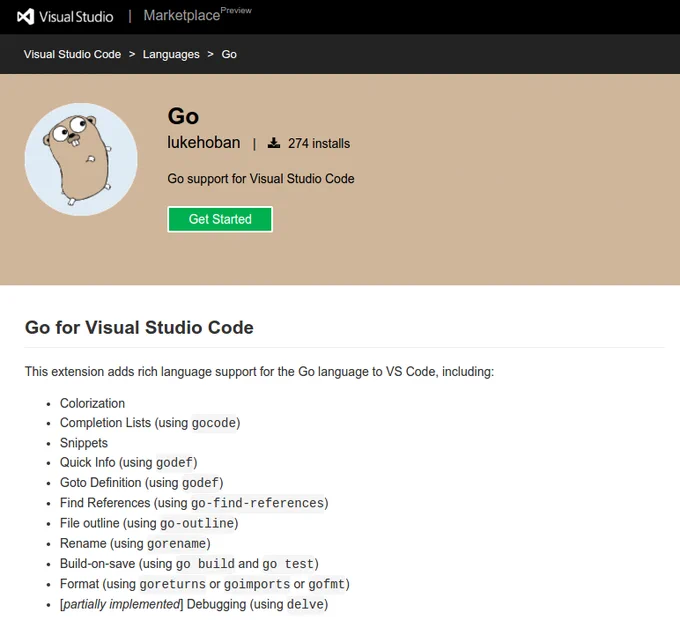Screen dimensions: 680x620
Task: Click the 274 installs count
Action: point(319,144)
